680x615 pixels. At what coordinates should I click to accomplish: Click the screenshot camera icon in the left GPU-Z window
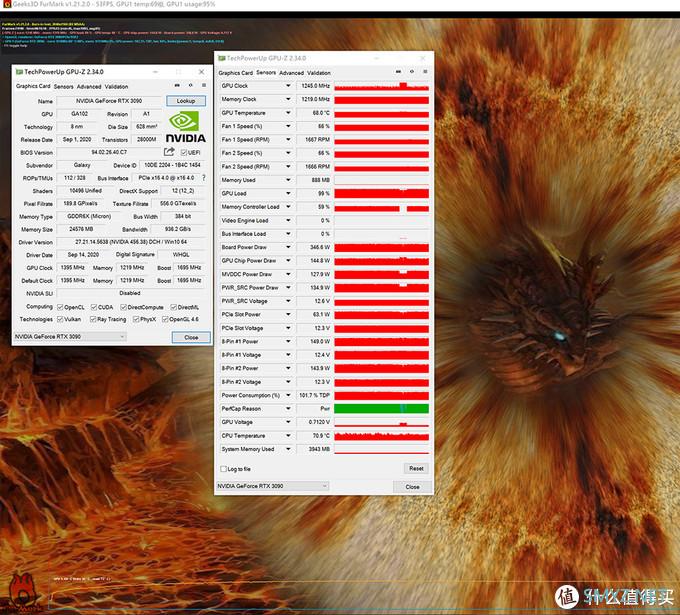tap(177, 85)
